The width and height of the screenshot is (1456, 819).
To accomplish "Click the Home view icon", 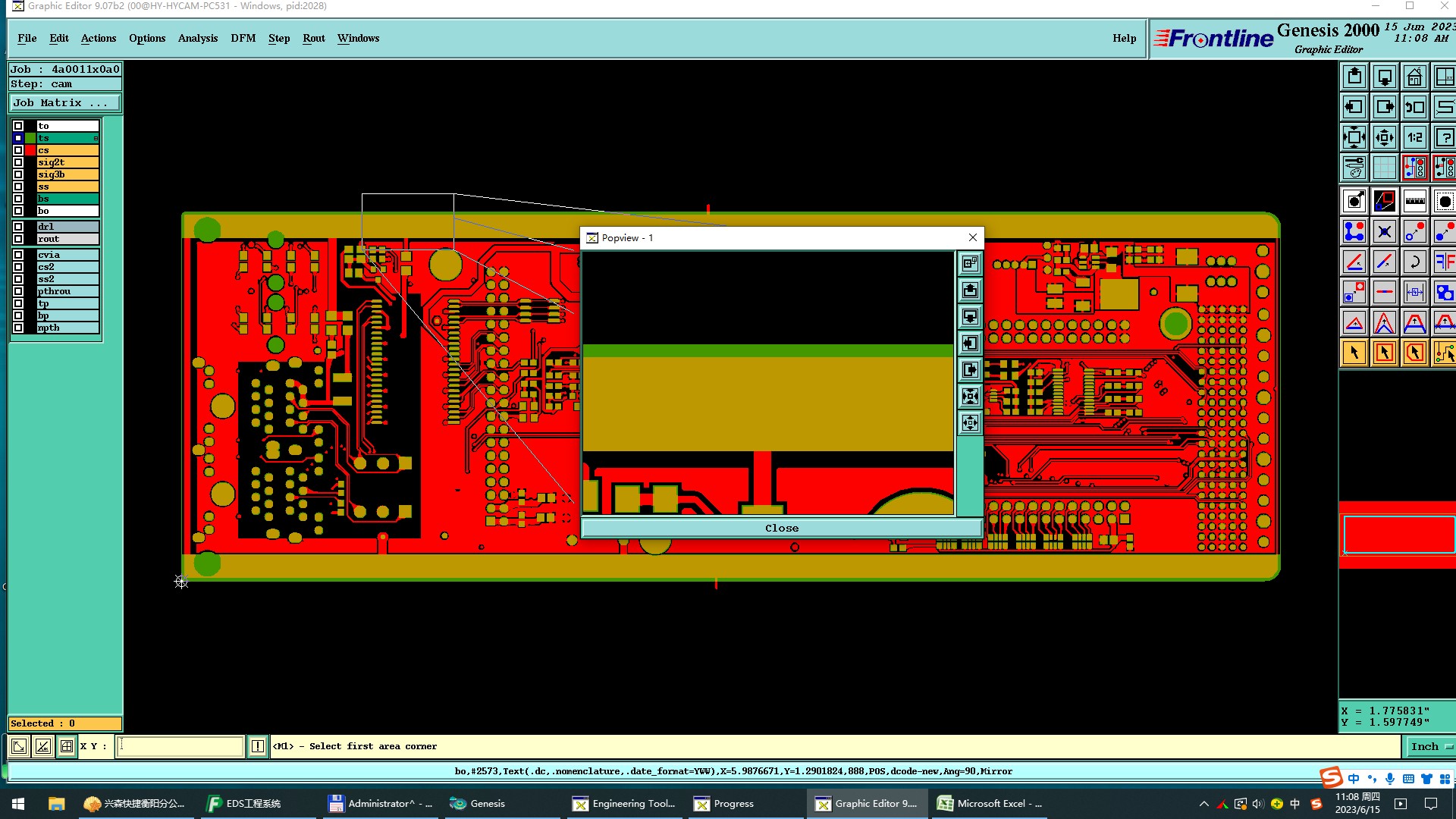I will (x=1414, y=77).
